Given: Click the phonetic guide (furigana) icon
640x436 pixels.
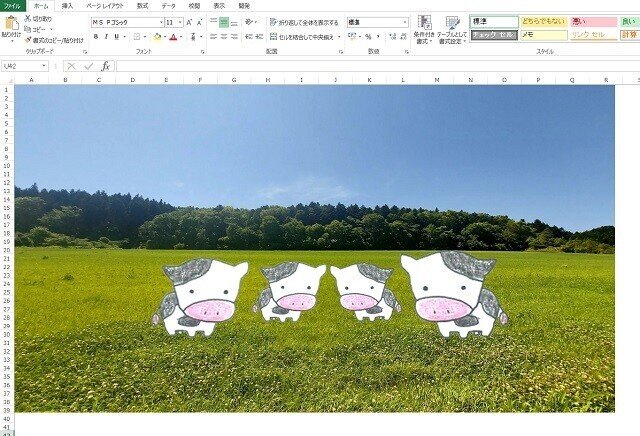Looking at the screenshot, I should [x=193, y=37].
